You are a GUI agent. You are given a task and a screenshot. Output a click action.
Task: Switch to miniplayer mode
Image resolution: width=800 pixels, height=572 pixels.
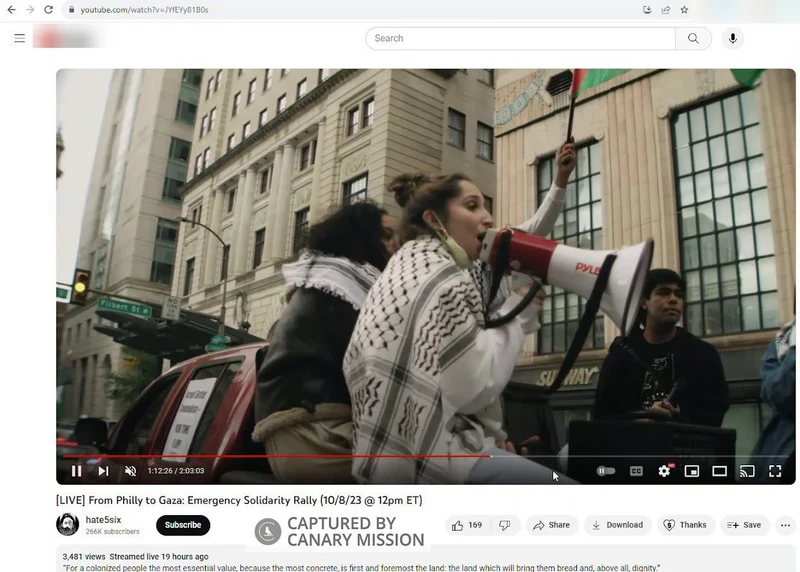click(x=691, y=471)
